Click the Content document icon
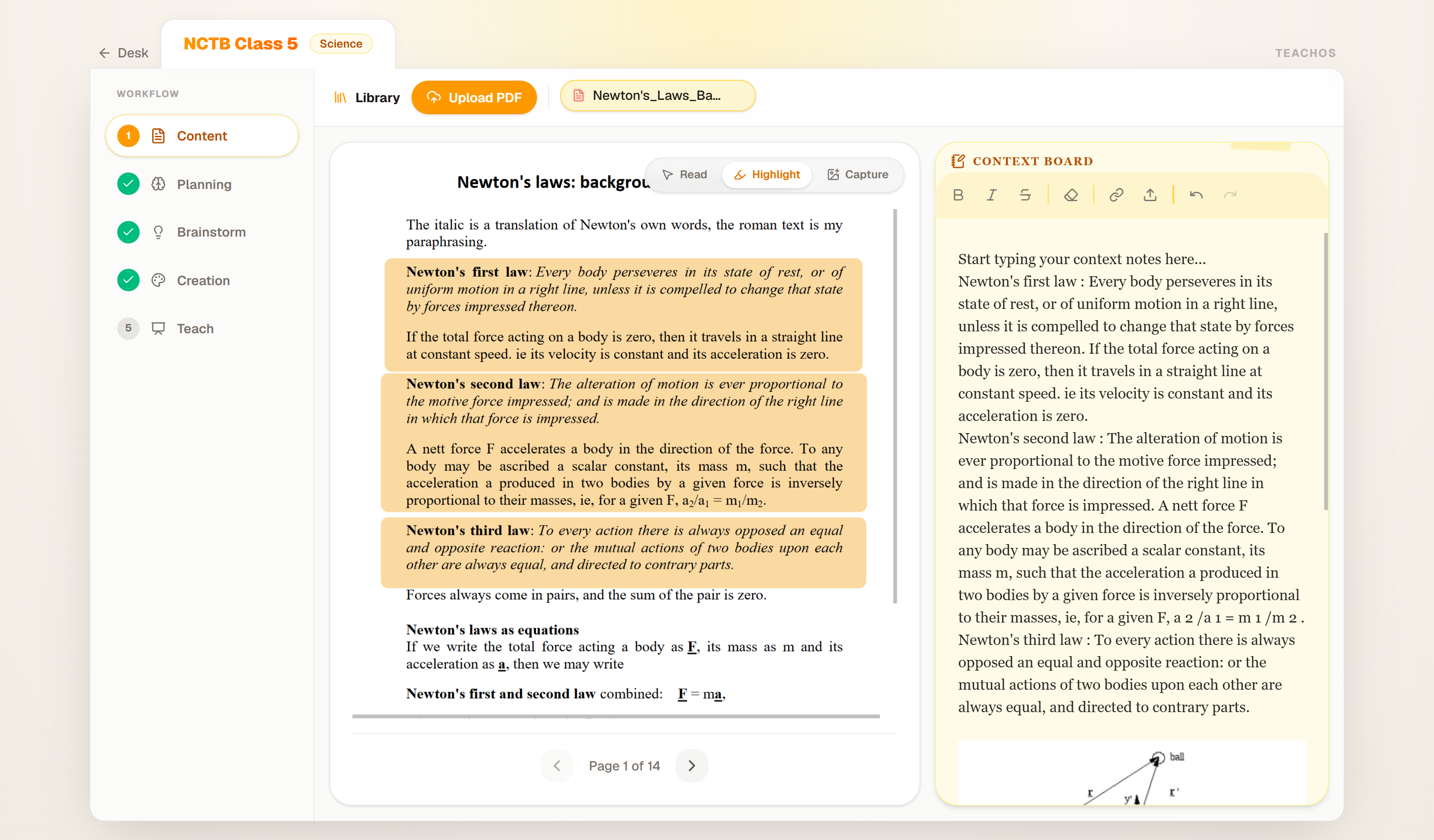Screen dimensions: 1434x840 tap(158, 136)
